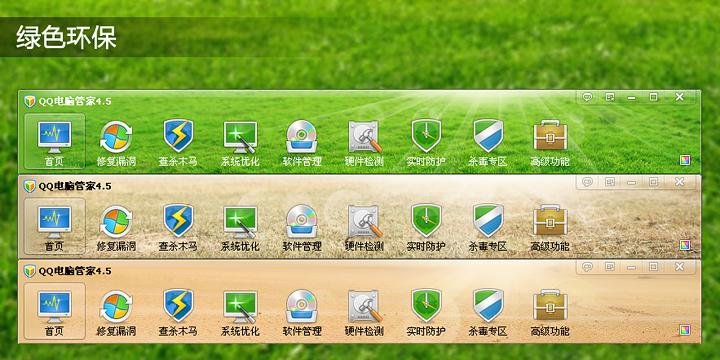Close the sand themed window
The width and height of the screenshot is (720, 360).
(680, 267)
